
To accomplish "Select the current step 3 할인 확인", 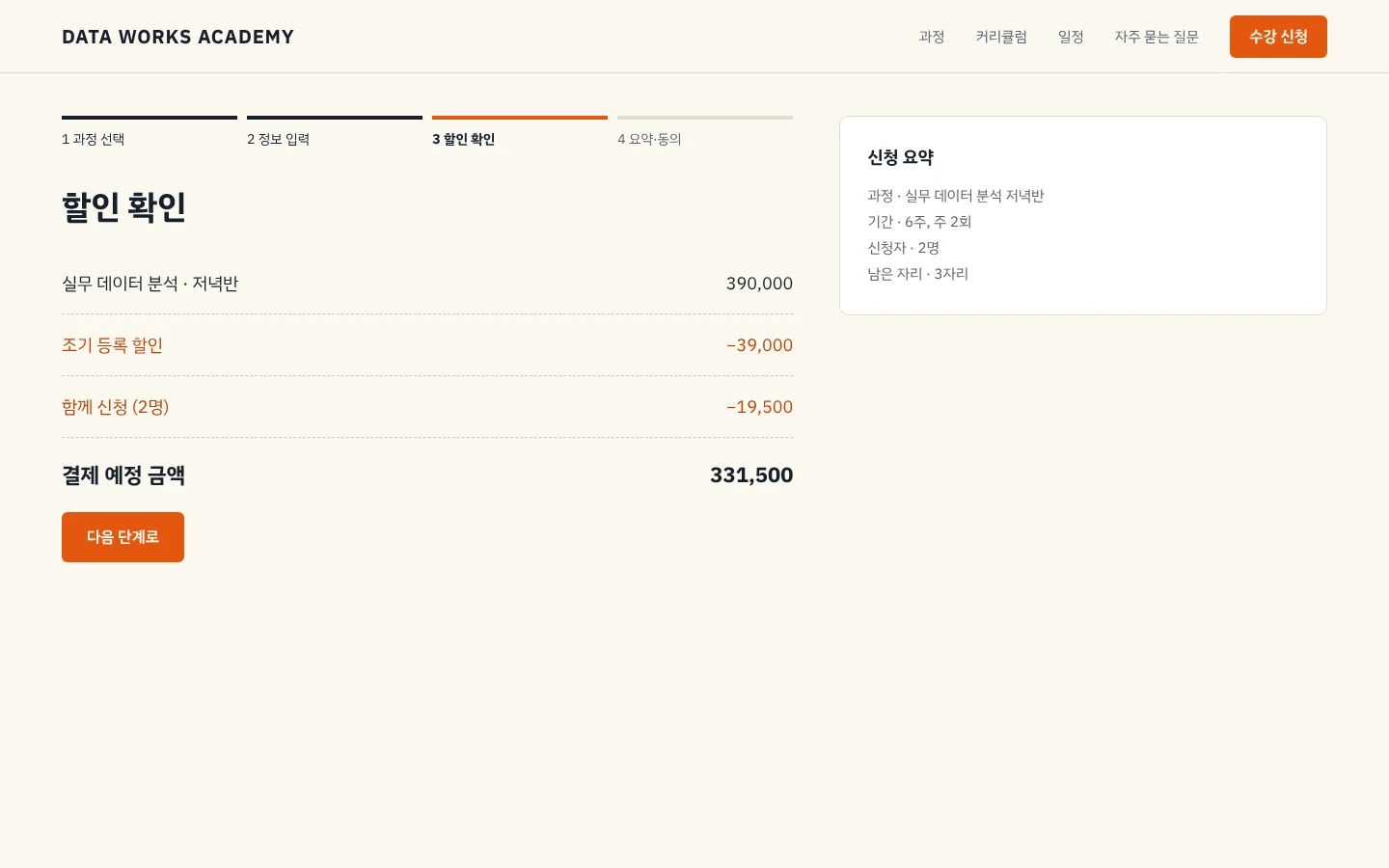I will (520, 132).
